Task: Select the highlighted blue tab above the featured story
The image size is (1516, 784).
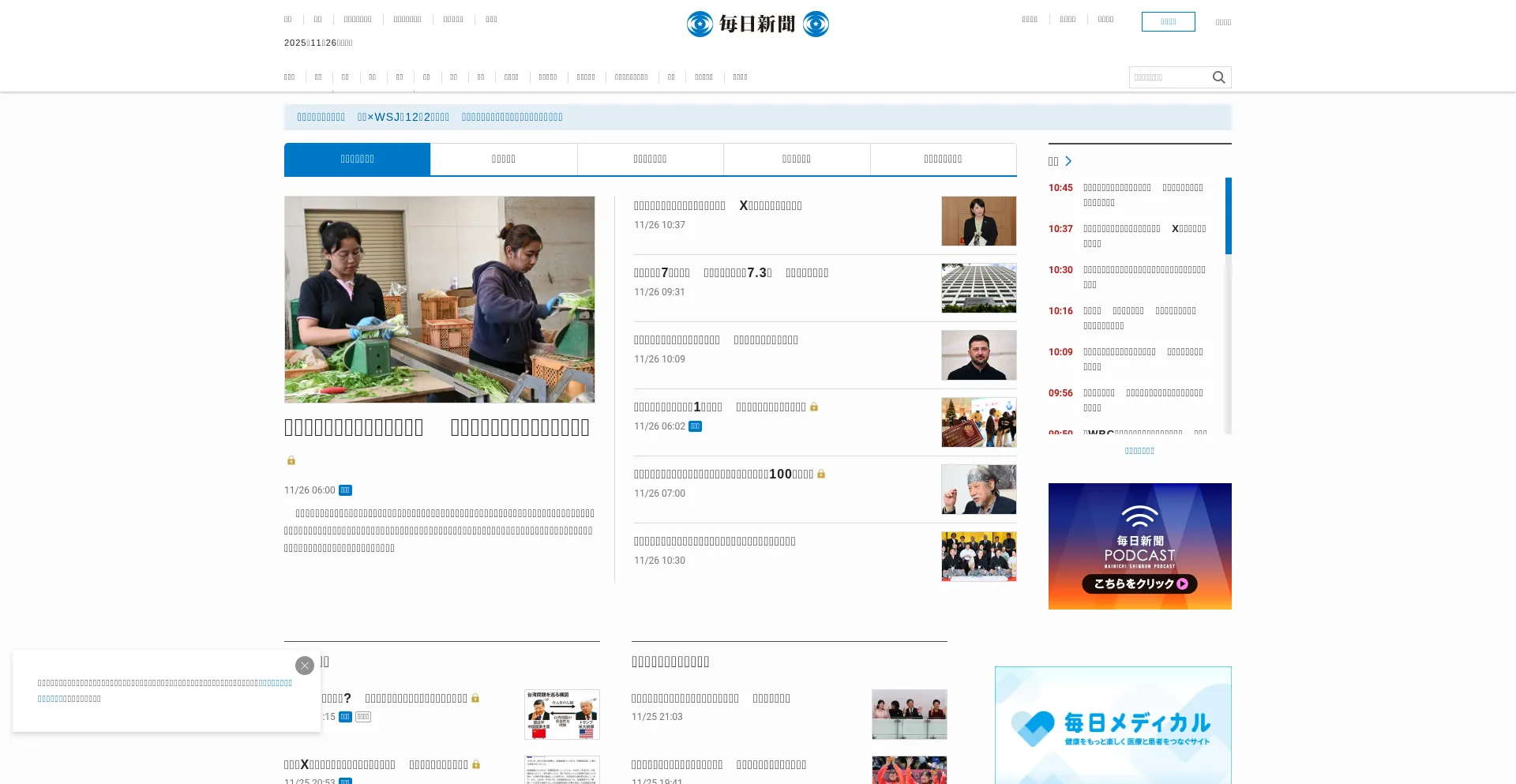Action: pos(357,159)
